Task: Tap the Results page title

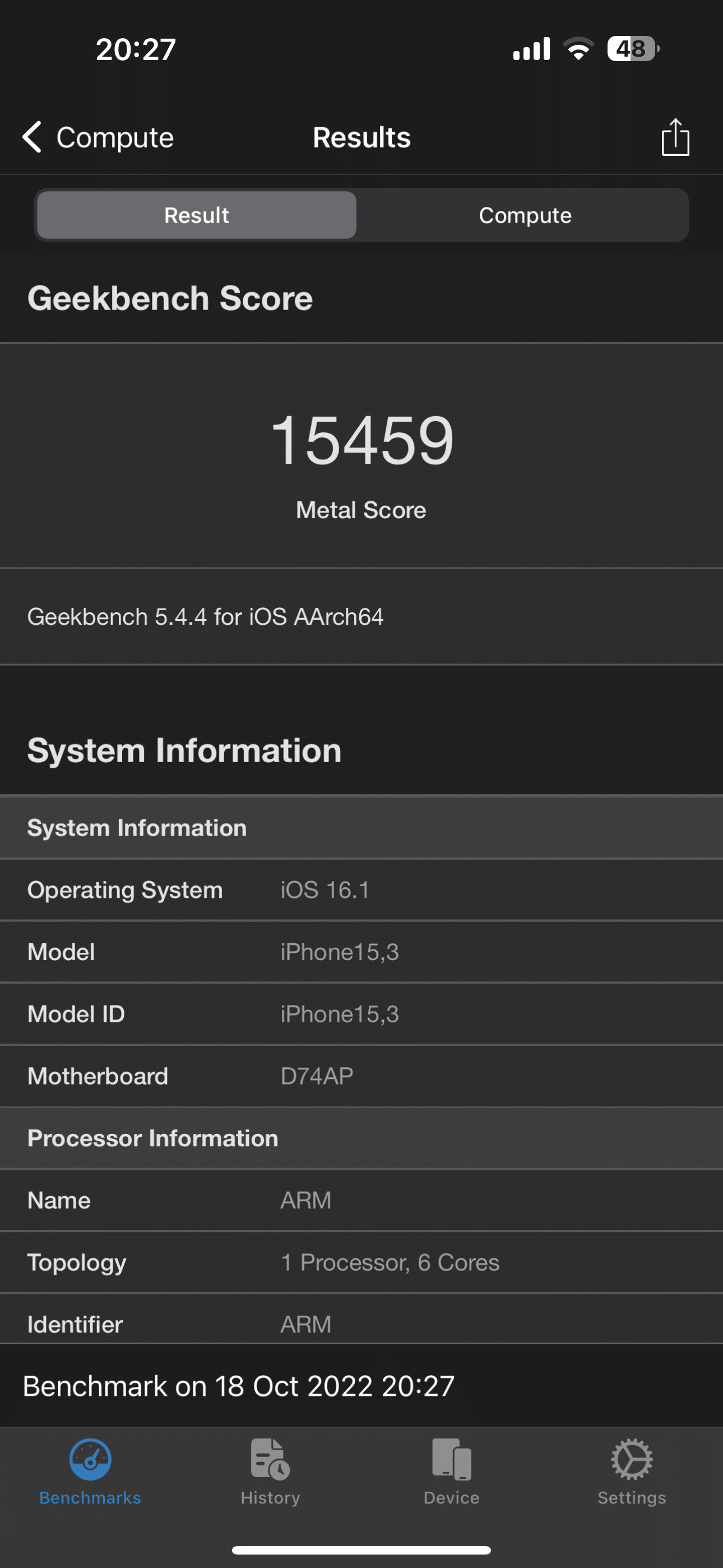Action: (x=361, y=137)
